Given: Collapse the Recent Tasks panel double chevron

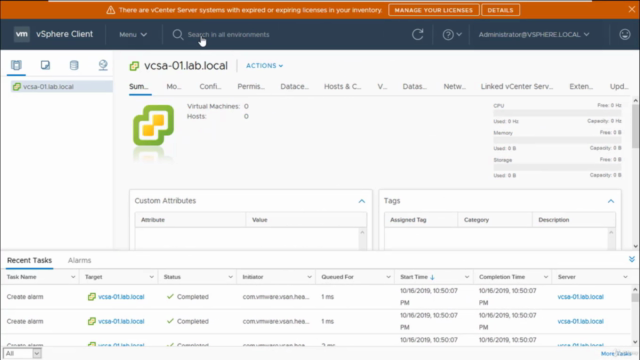Looking at the screenshot, I should [631, 259].
